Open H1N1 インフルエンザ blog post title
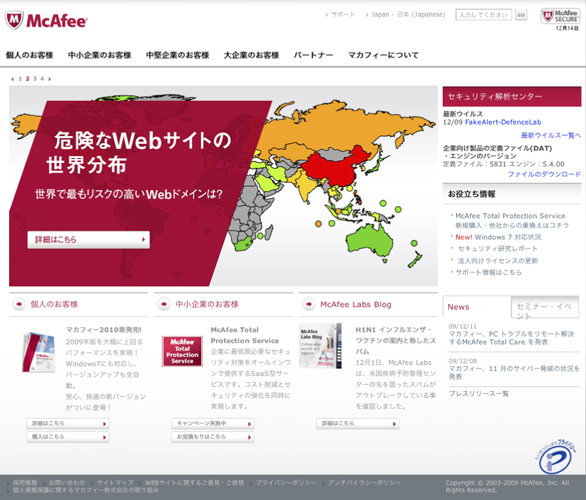This screenshot has height=500, width=586. click(x=395, y=340)
